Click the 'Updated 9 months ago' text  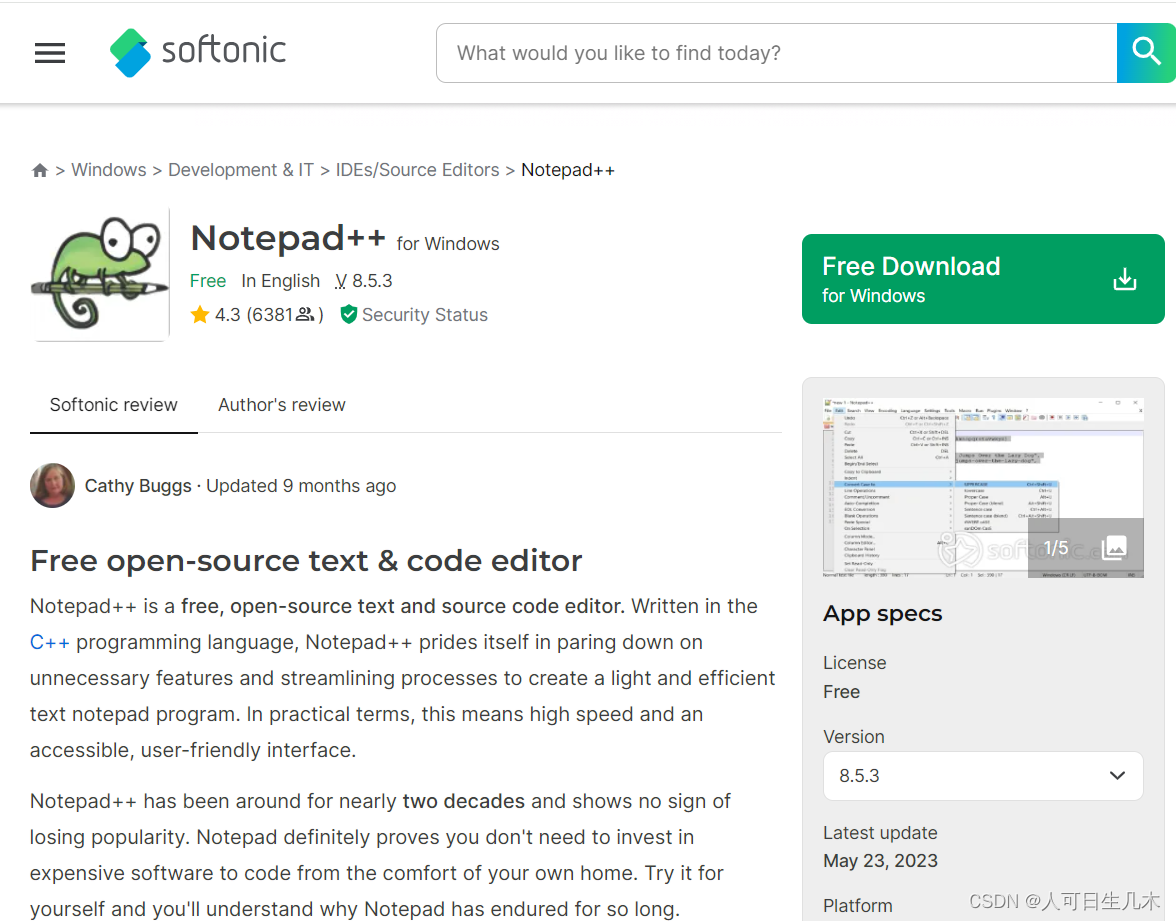[301, 486]
